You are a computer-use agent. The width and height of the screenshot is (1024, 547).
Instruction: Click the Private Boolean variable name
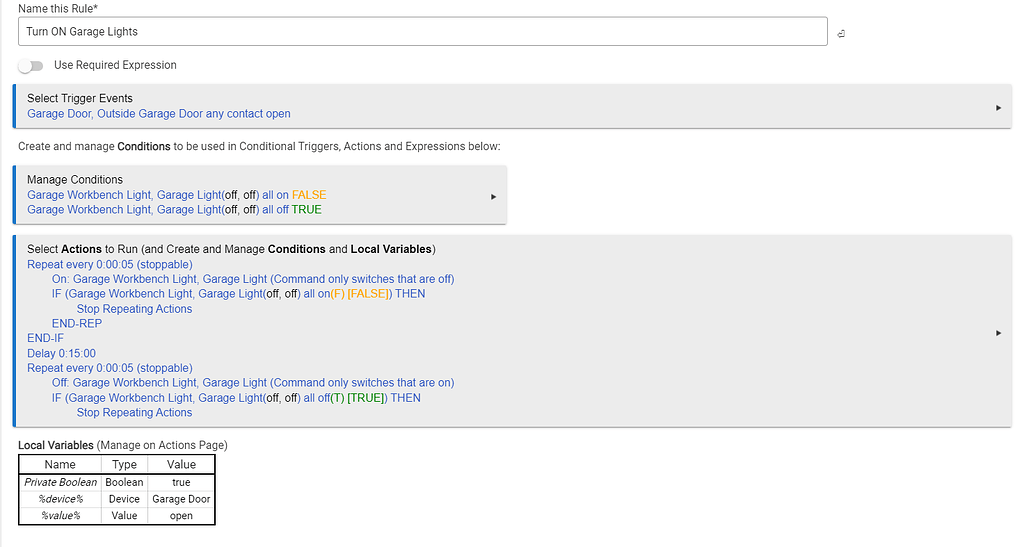60,482
